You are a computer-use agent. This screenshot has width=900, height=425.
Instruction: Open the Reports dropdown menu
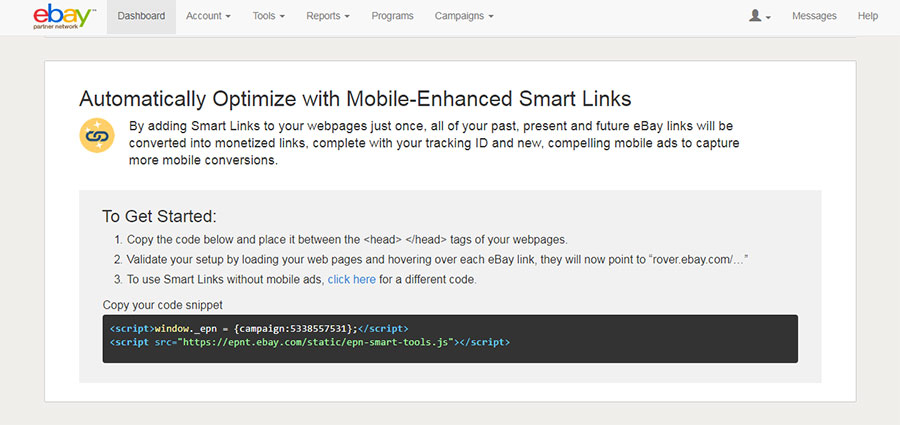pos(328,16)
